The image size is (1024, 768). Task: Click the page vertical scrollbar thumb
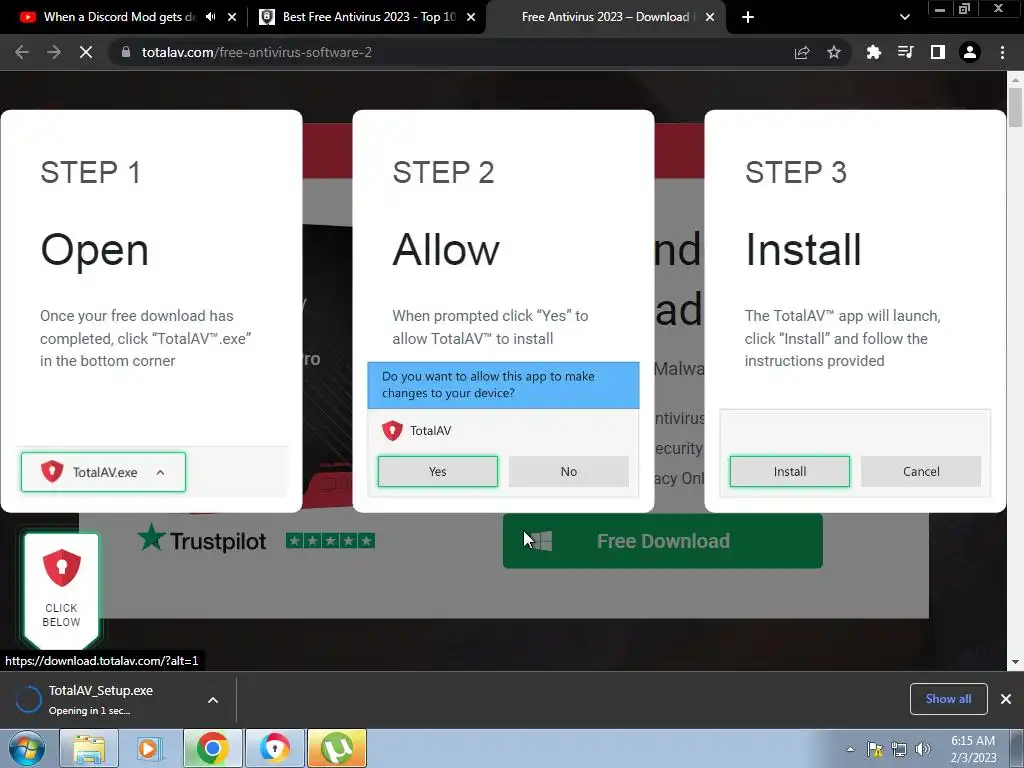tap(1015, 108)
